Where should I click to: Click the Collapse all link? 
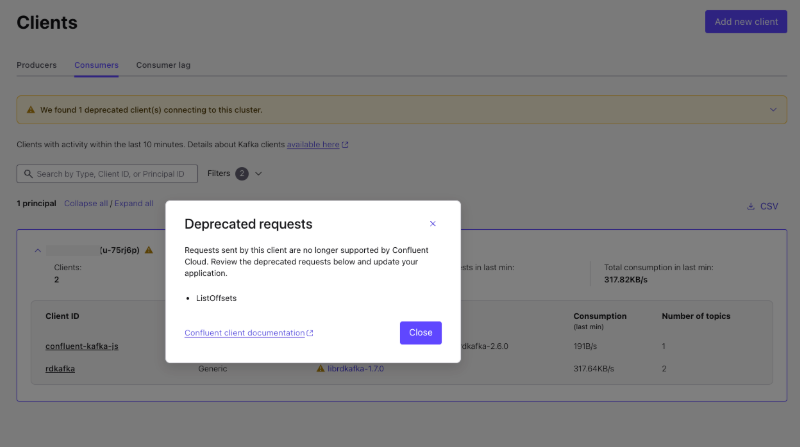[x=85, y=203]
